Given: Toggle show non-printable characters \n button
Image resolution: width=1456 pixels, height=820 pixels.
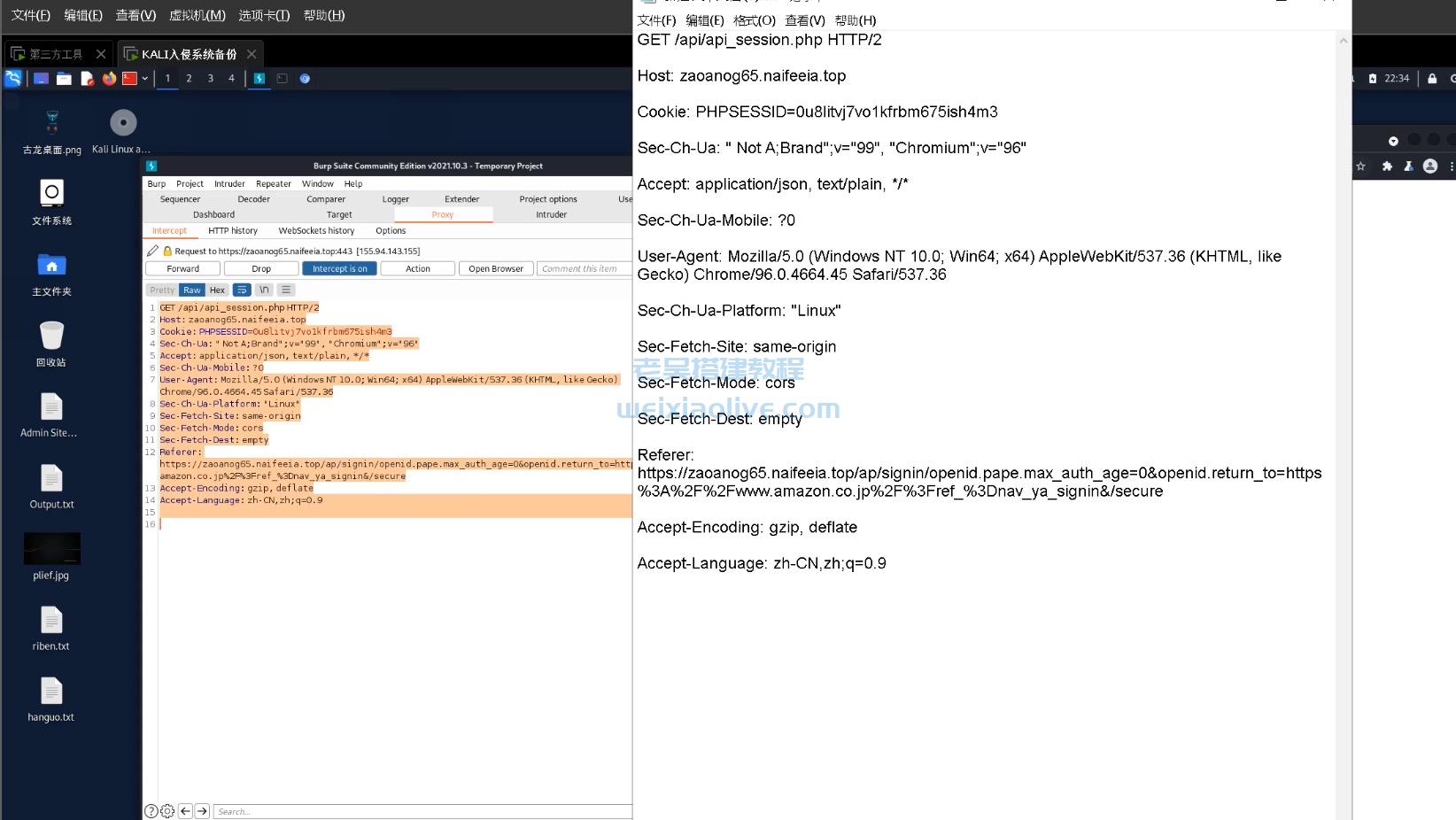Looking at the screenshot, I should pos(264,290).
